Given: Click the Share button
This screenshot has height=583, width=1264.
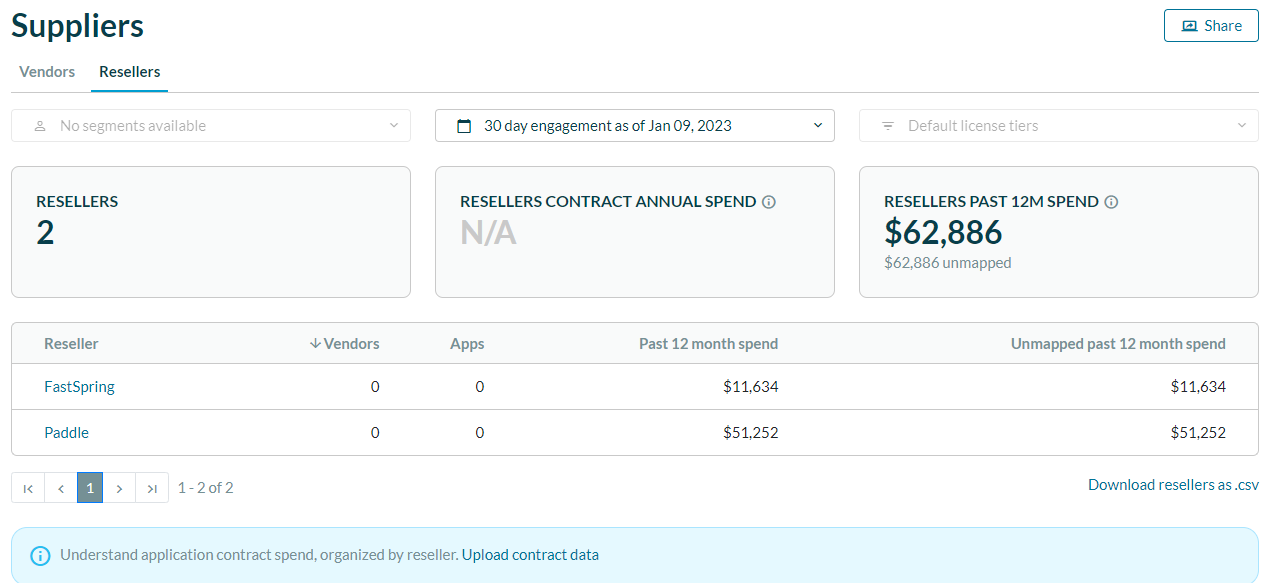Looking at the screenshot, I should pos(1211,26).
